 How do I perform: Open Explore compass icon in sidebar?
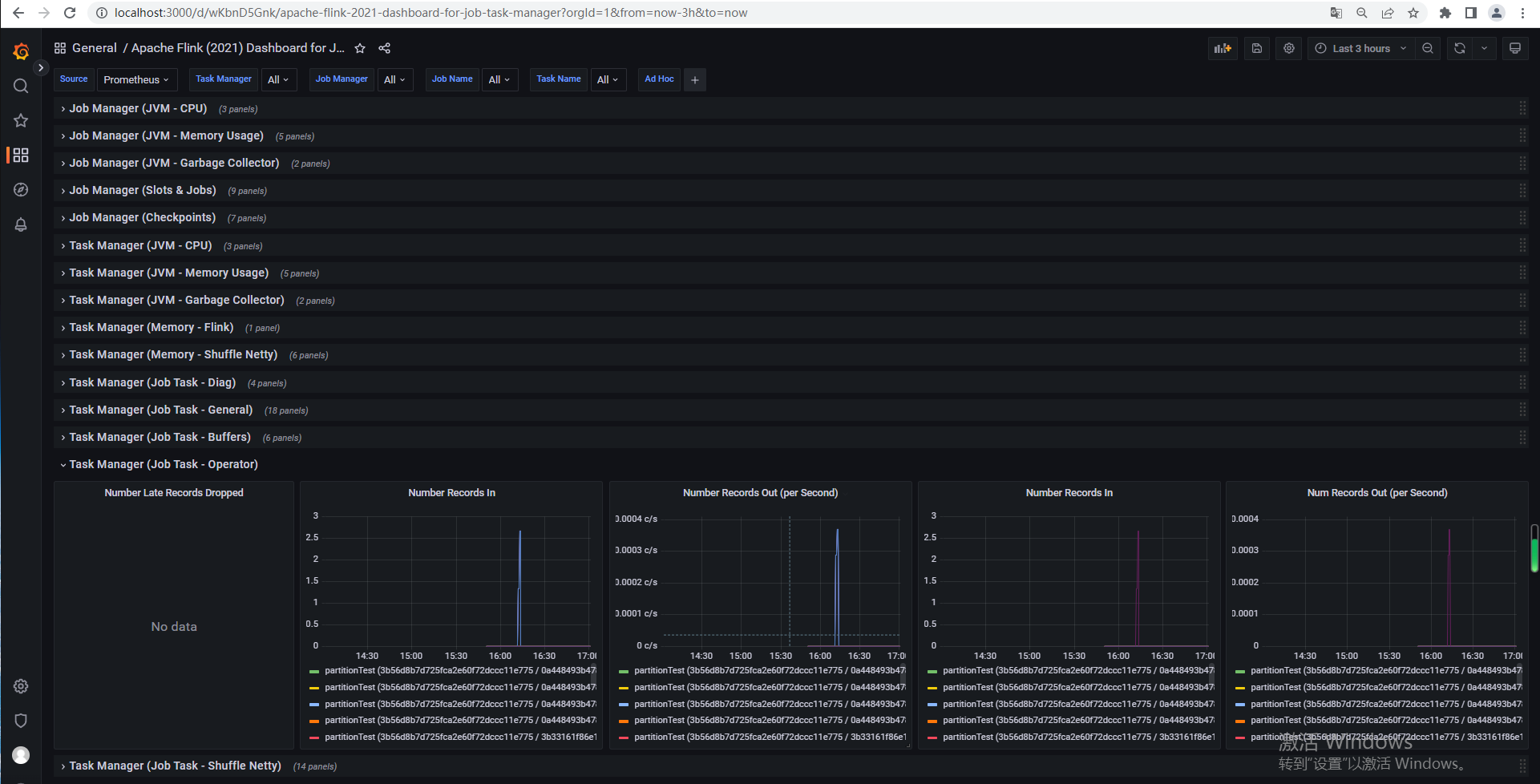(21, 190)
